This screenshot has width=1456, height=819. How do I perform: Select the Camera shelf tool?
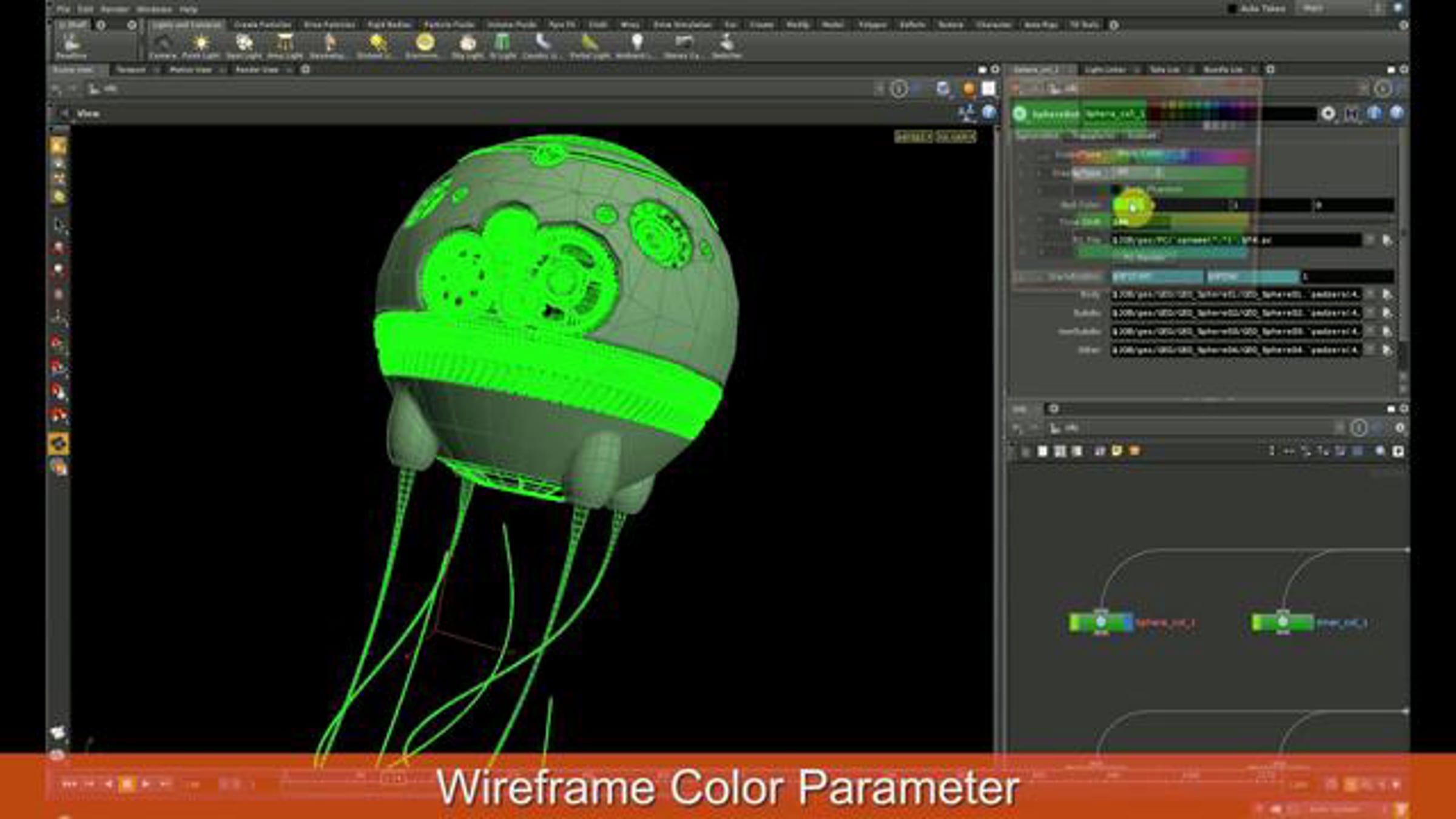coord(163,46)
